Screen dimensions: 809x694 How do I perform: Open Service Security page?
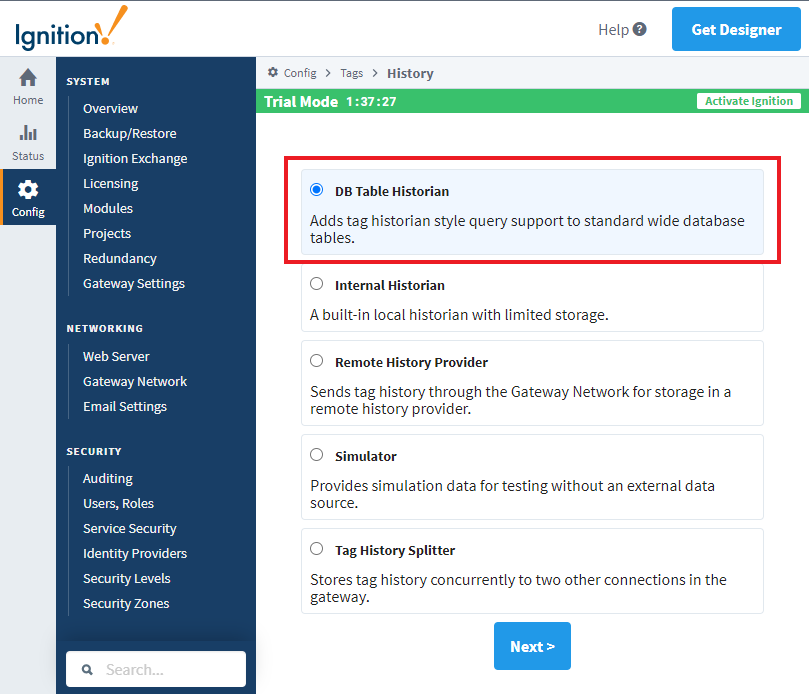coord(130,529)
